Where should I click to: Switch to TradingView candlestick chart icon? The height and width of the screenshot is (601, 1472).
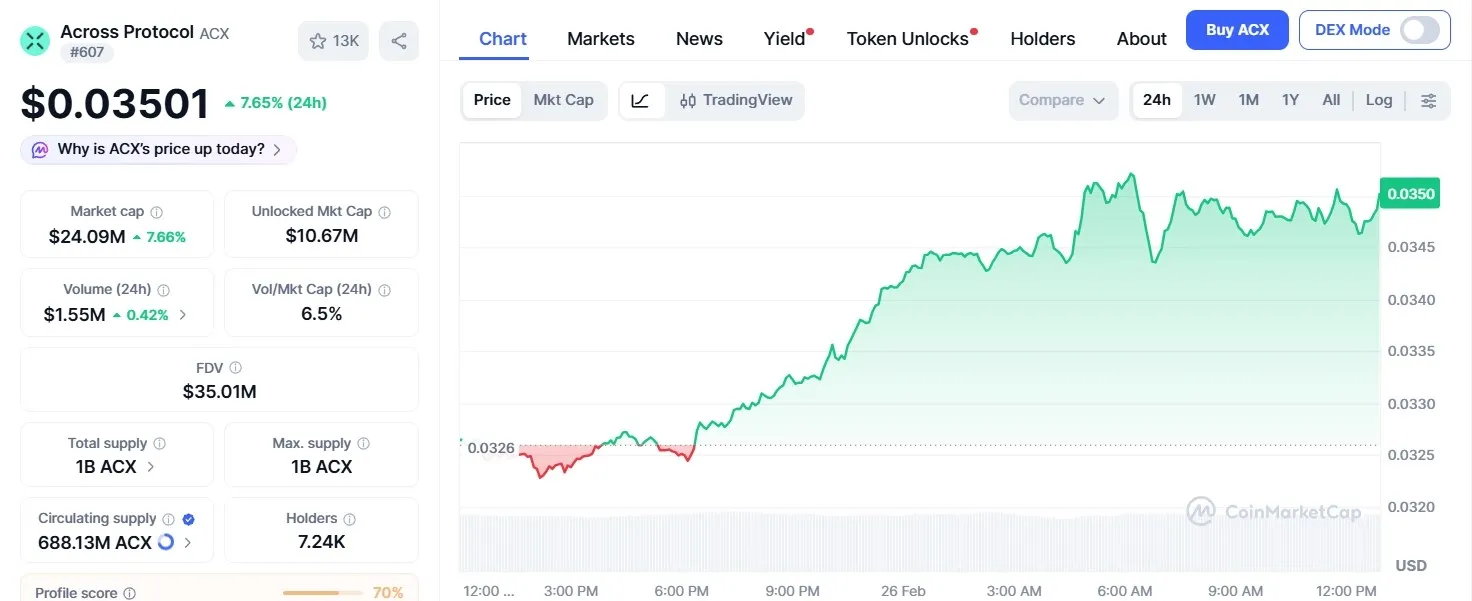pyautogui.click(x=736, y=100)
